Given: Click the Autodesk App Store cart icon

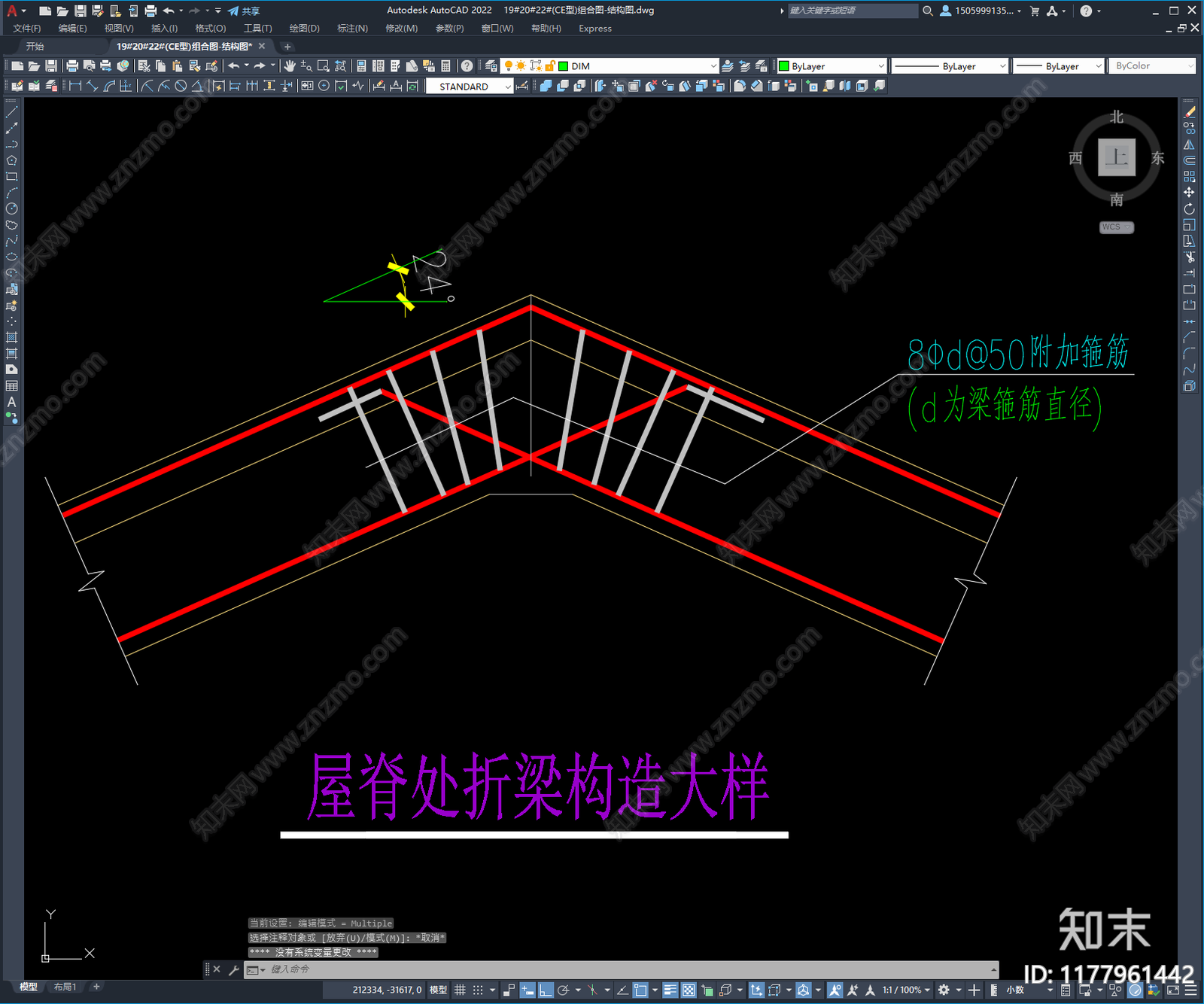Looking at the screenshot, I should (1035, 11).
